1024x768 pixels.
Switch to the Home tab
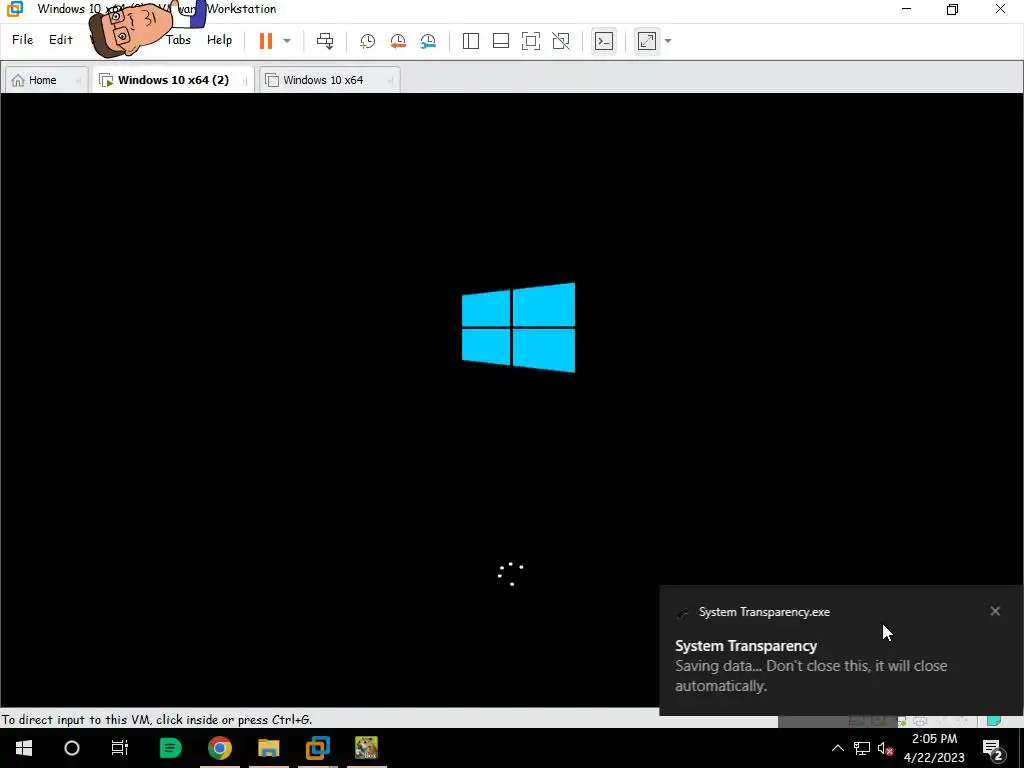[x=42, y=80]
